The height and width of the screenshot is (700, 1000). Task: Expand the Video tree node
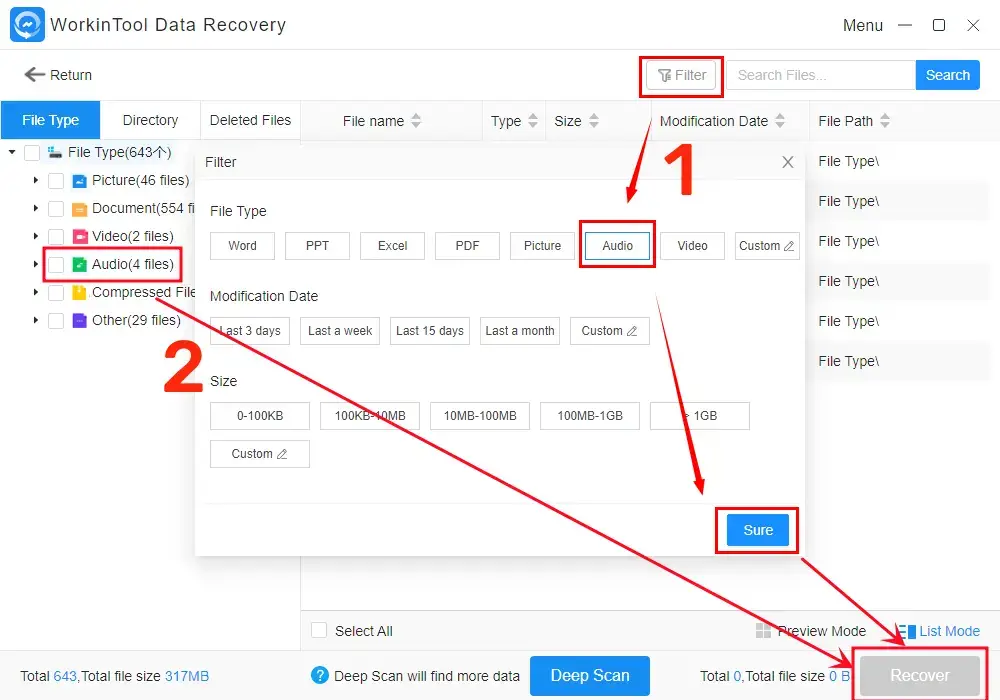[x=36, y=237]
